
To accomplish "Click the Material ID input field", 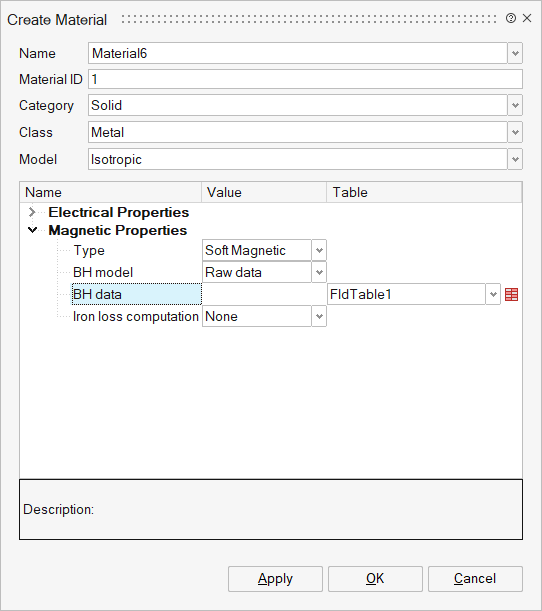I will coord(305,79).
